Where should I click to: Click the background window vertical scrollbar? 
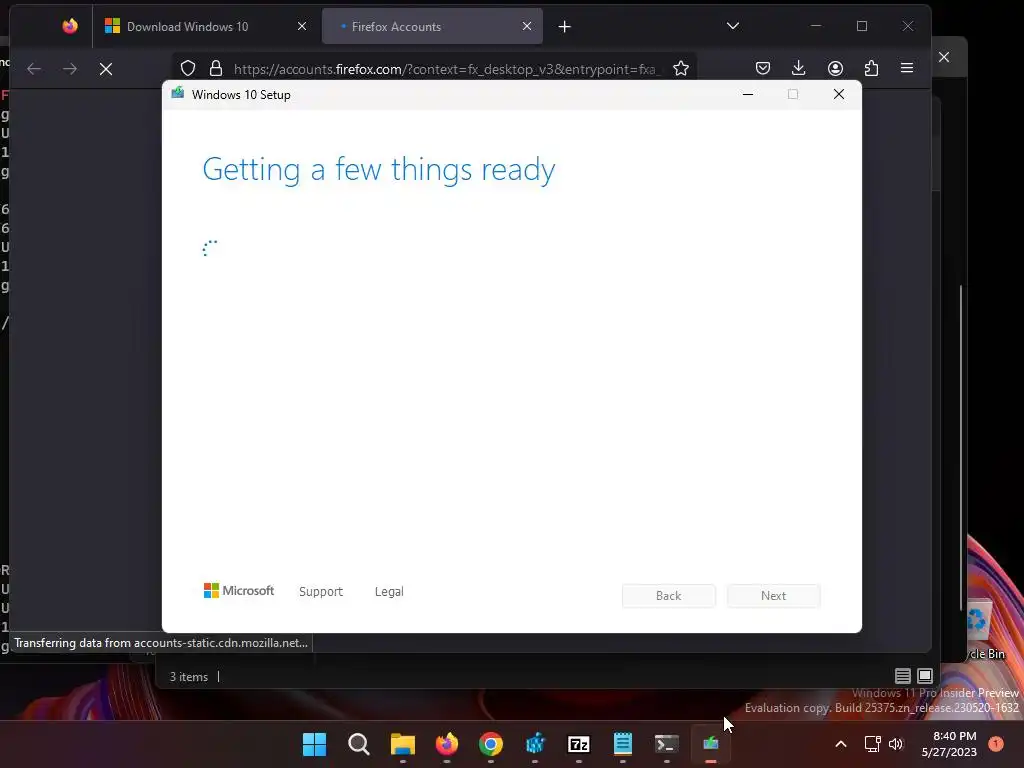coord(961,447)
